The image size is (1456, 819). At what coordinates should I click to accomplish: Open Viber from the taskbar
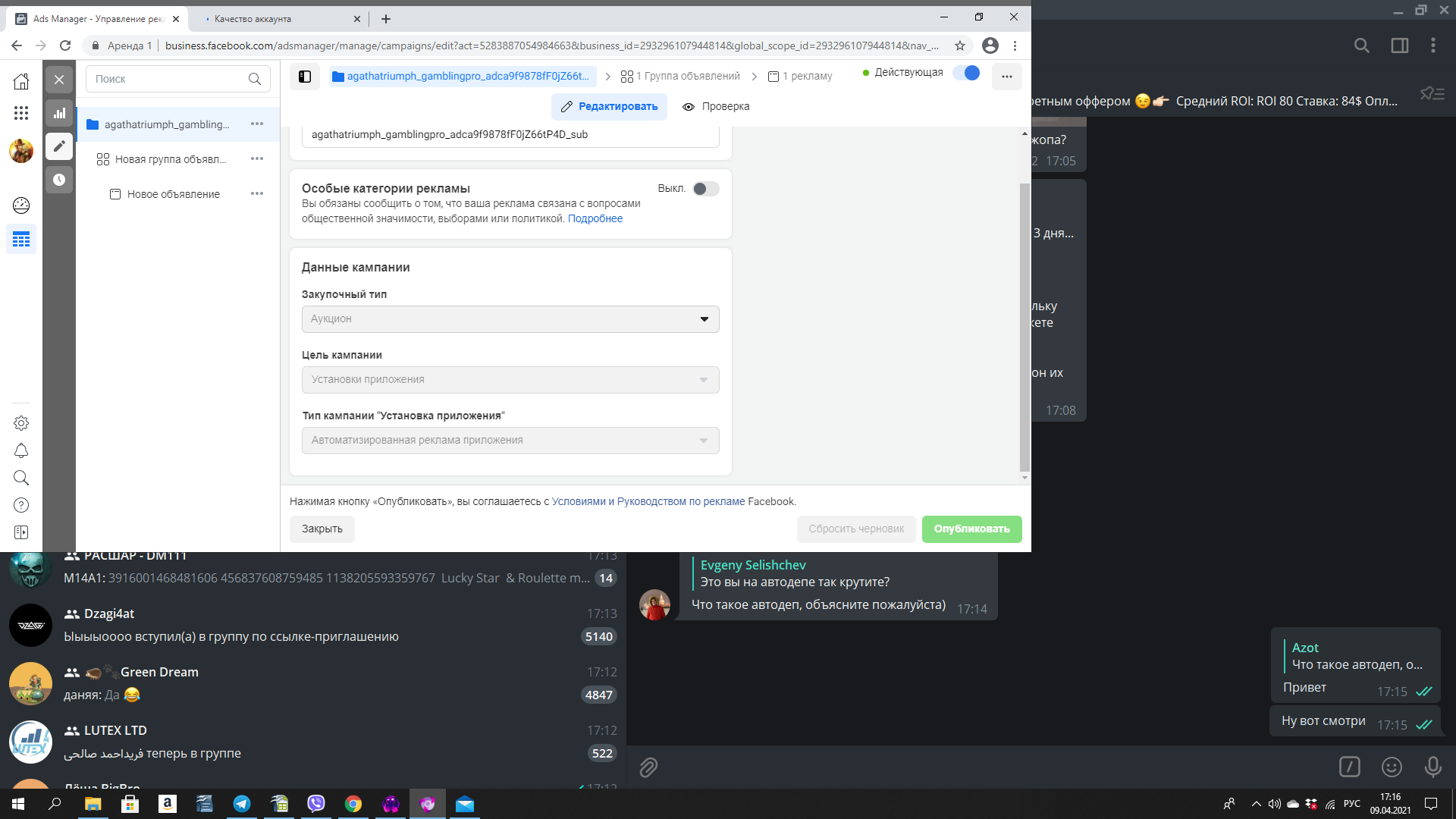point(316,804)
